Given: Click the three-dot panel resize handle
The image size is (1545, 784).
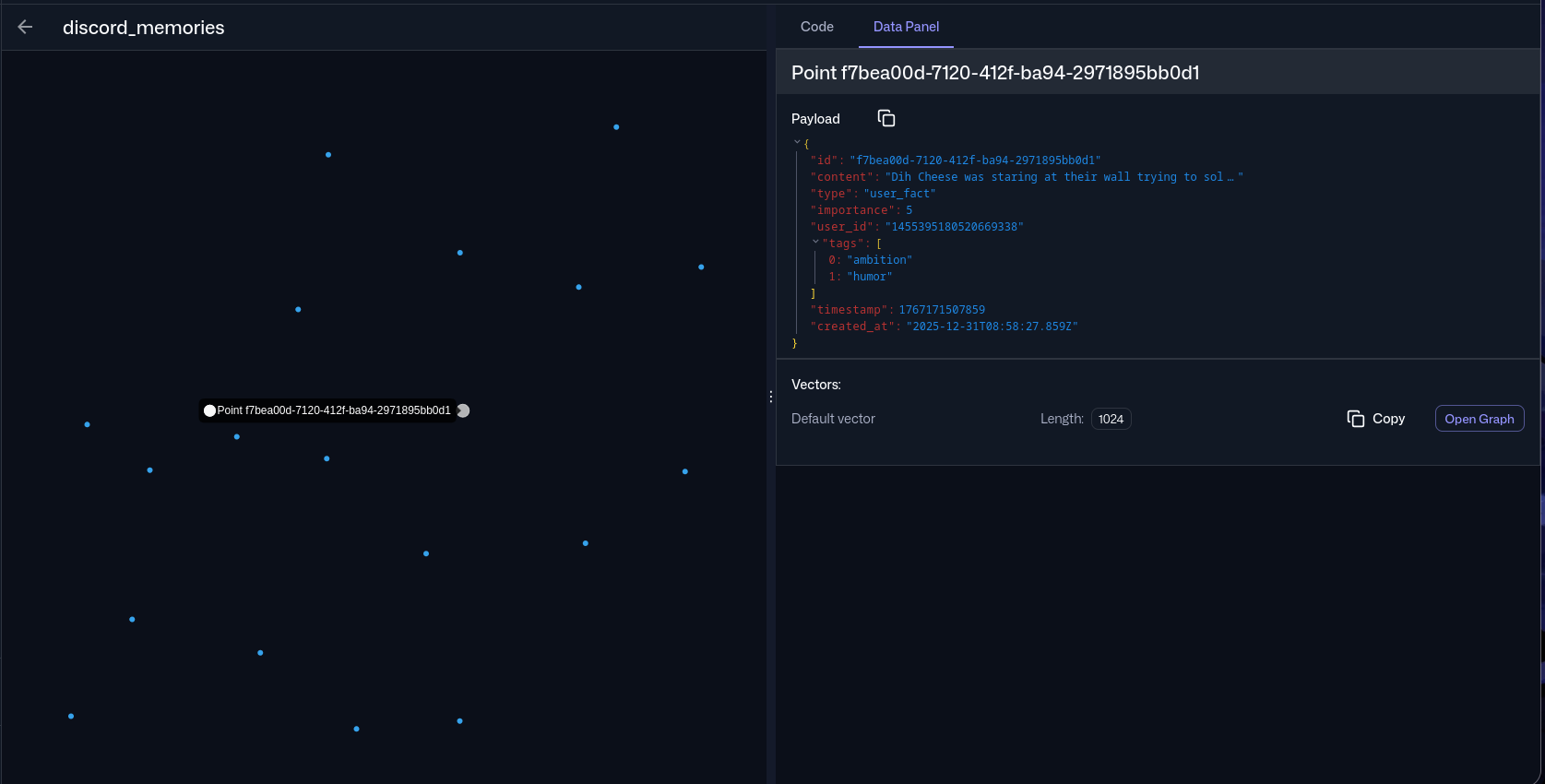Looking at the screenshot, I should (x=771, y=397).
